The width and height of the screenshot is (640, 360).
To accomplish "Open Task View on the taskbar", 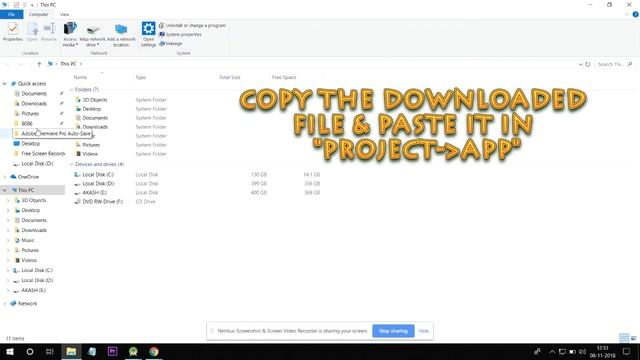I will coord(50,351).
